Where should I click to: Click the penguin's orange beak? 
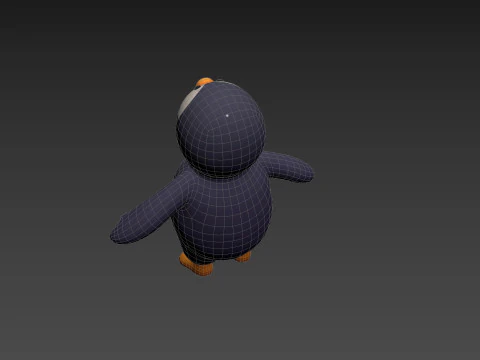coord(204,82)
